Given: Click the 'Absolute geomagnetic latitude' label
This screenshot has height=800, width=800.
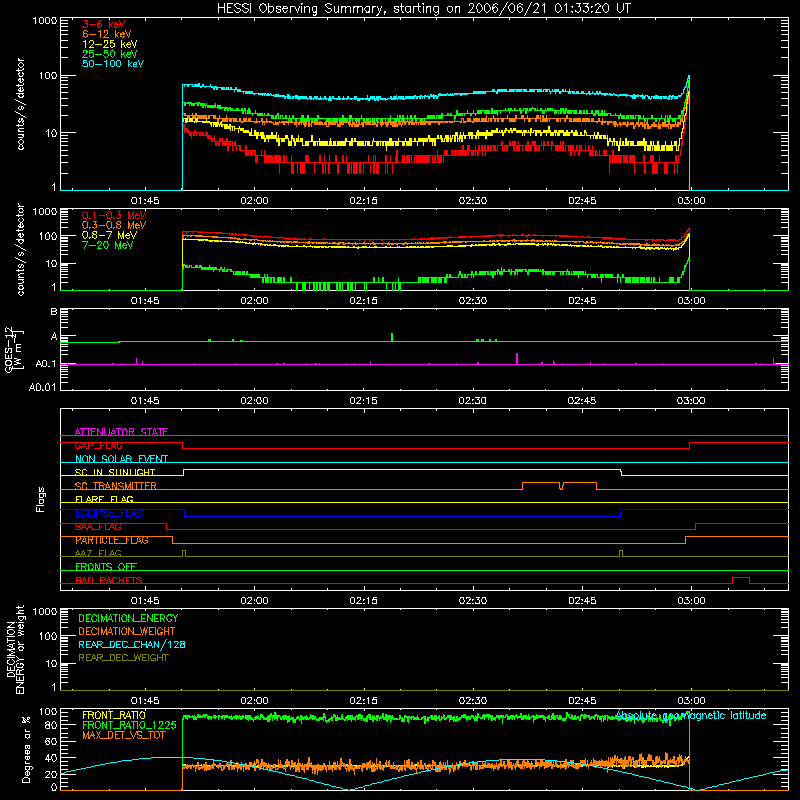Looking at the screenshot, I should coord(691,716).
